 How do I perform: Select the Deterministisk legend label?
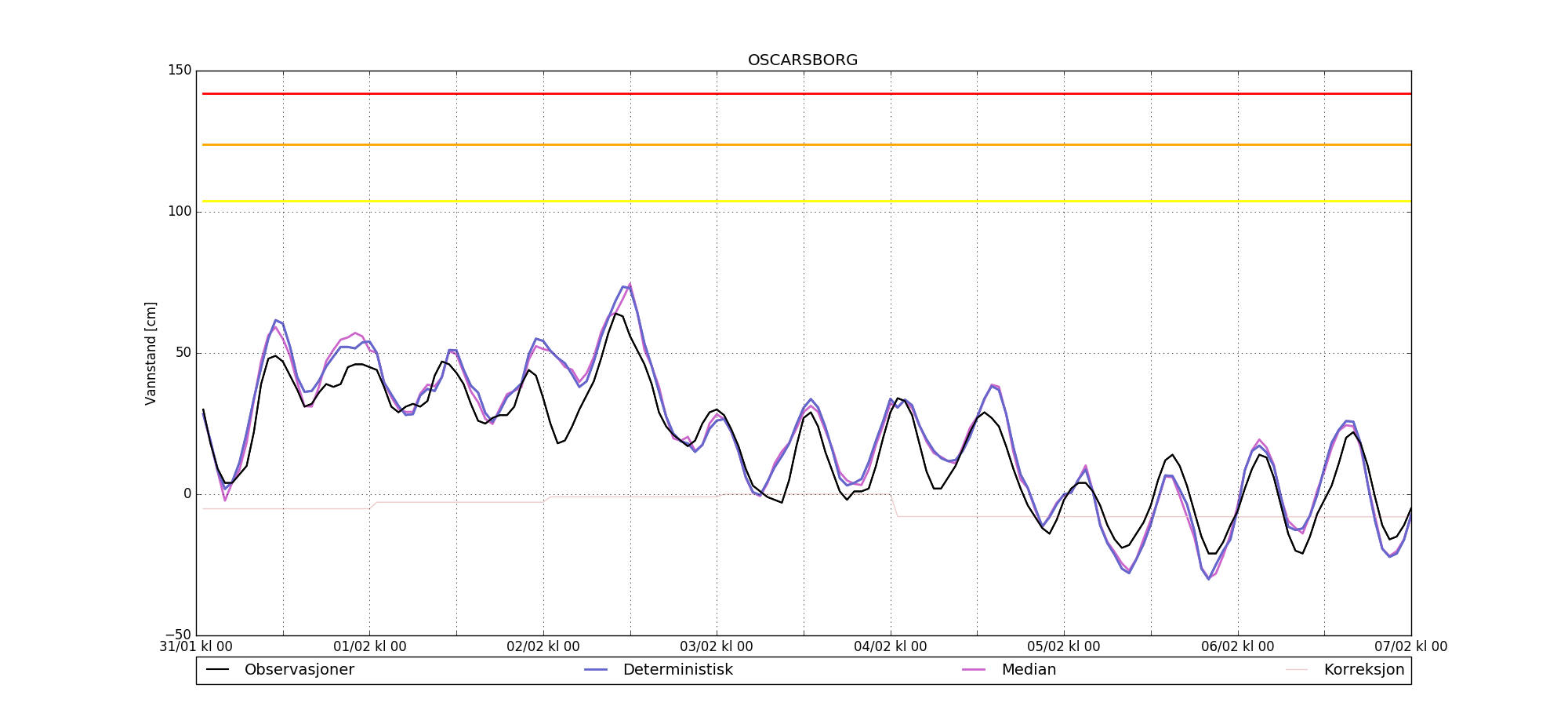tap(677, 670)
